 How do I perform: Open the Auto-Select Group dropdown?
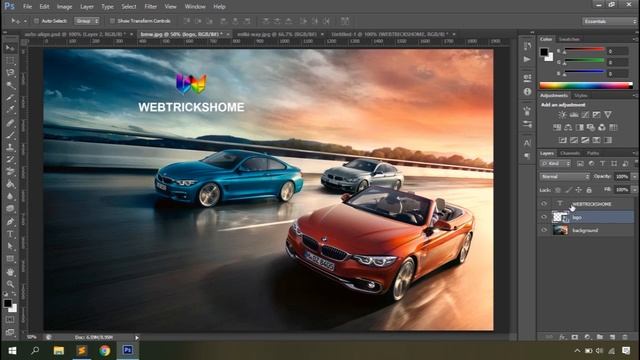click(x=87, y=21)
